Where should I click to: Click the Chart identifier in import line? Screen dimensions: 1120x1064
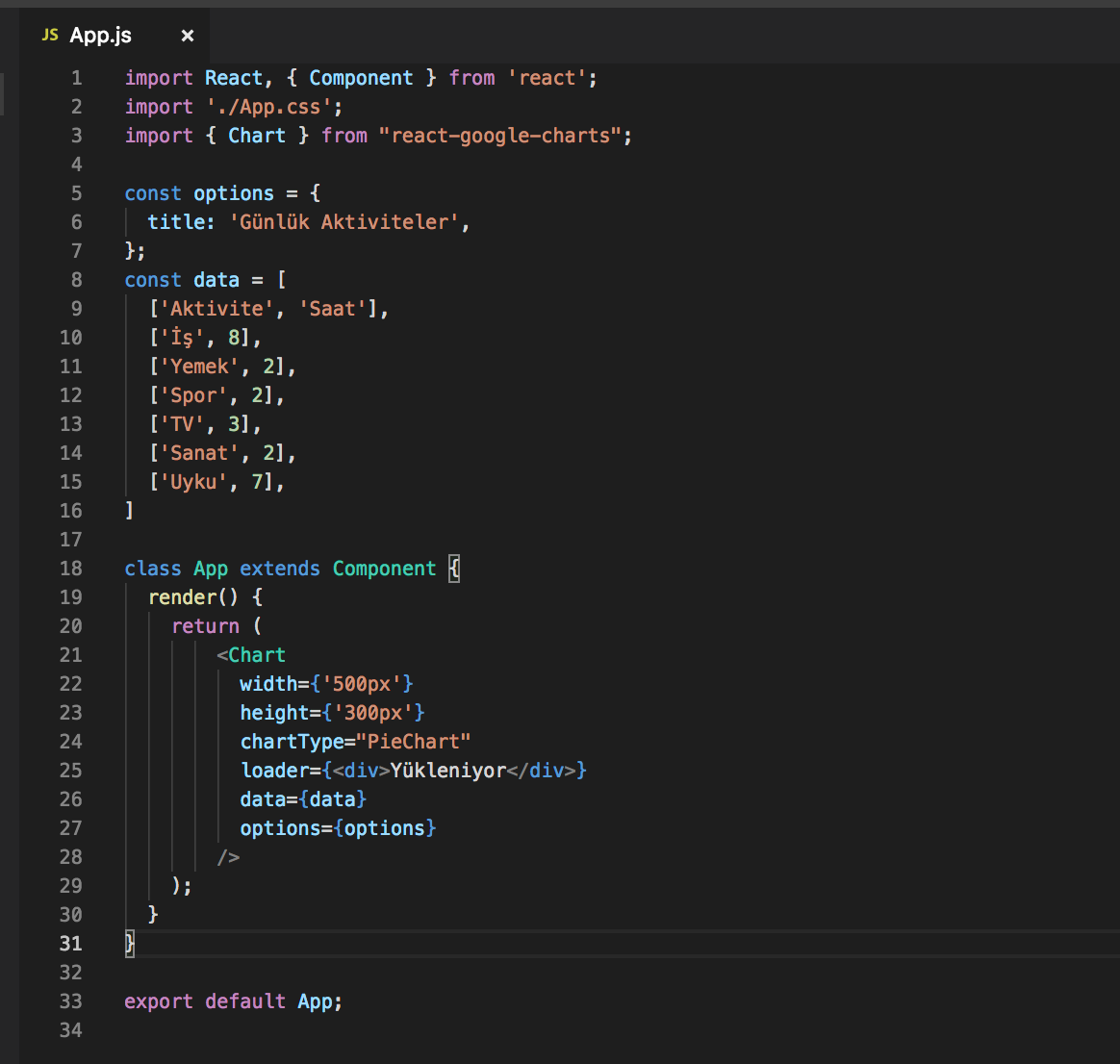[257, 136]
